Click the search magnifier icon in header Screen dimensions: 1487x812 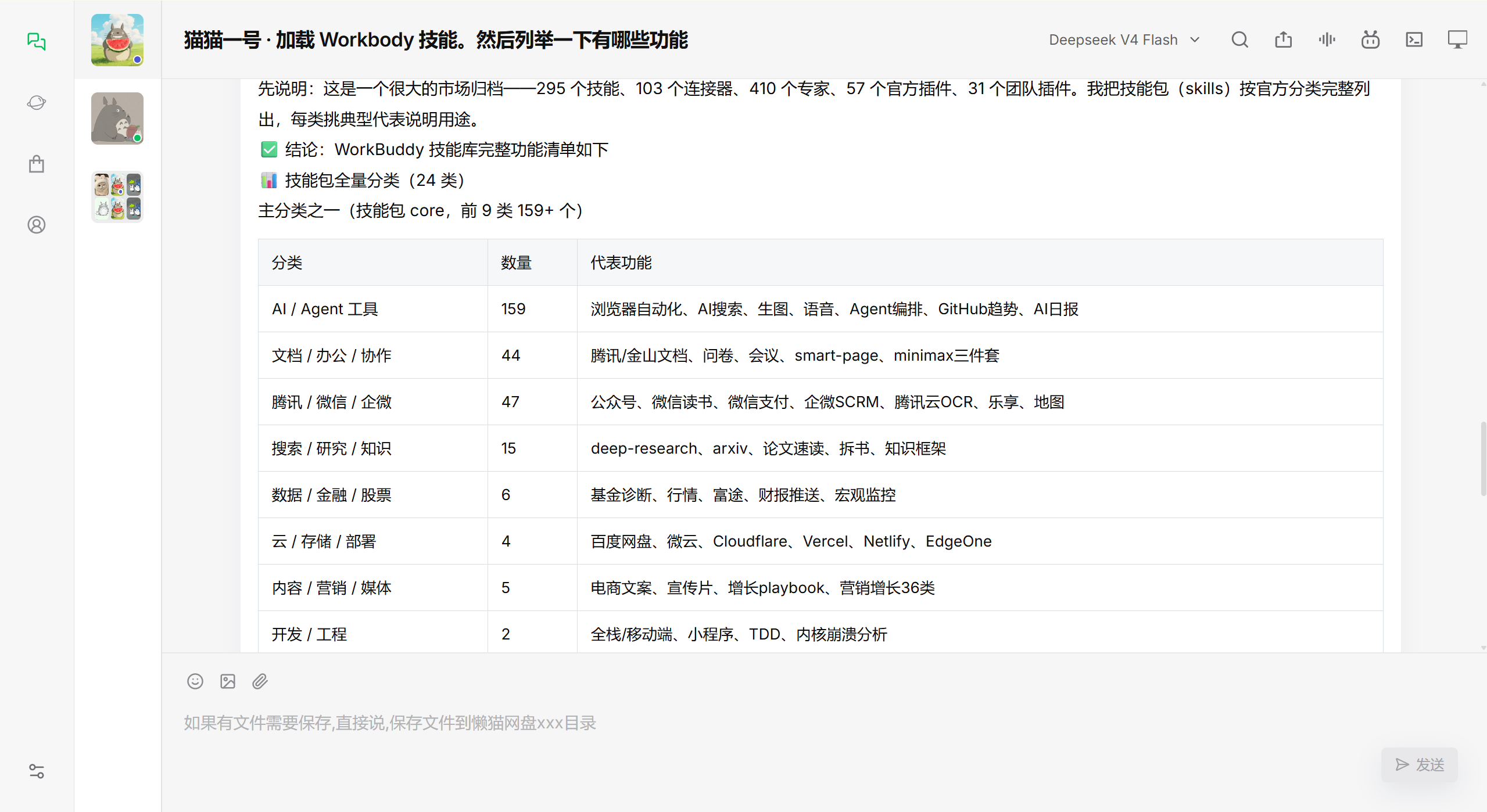[1239, 39]
